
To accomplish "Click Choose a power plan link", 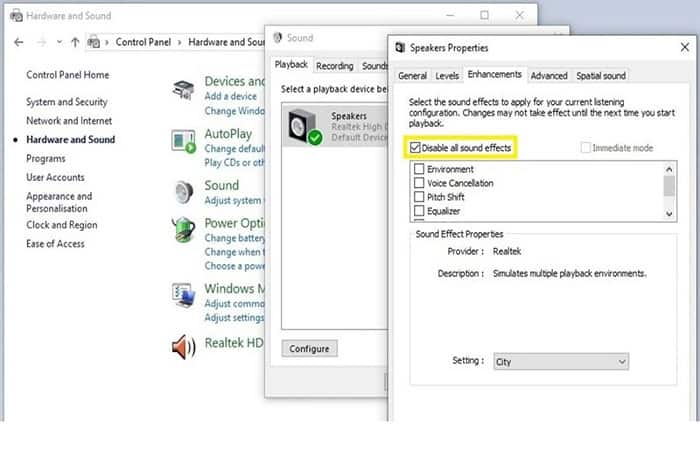I will tap(234, 266).
